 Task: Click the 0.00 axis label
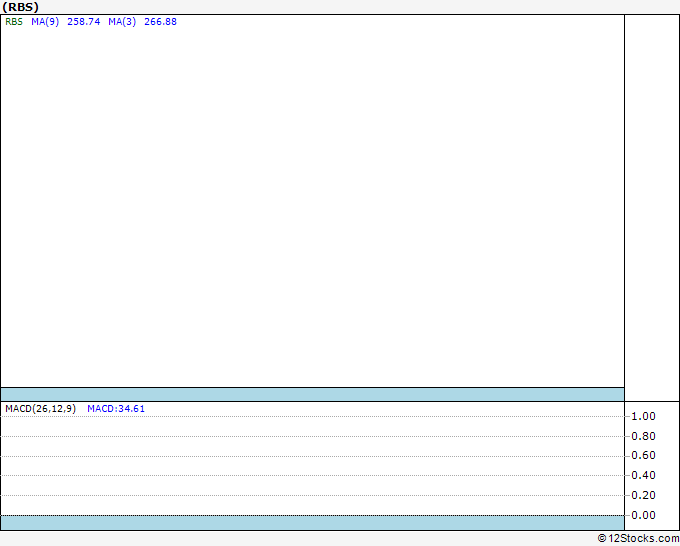pos(643,515)
